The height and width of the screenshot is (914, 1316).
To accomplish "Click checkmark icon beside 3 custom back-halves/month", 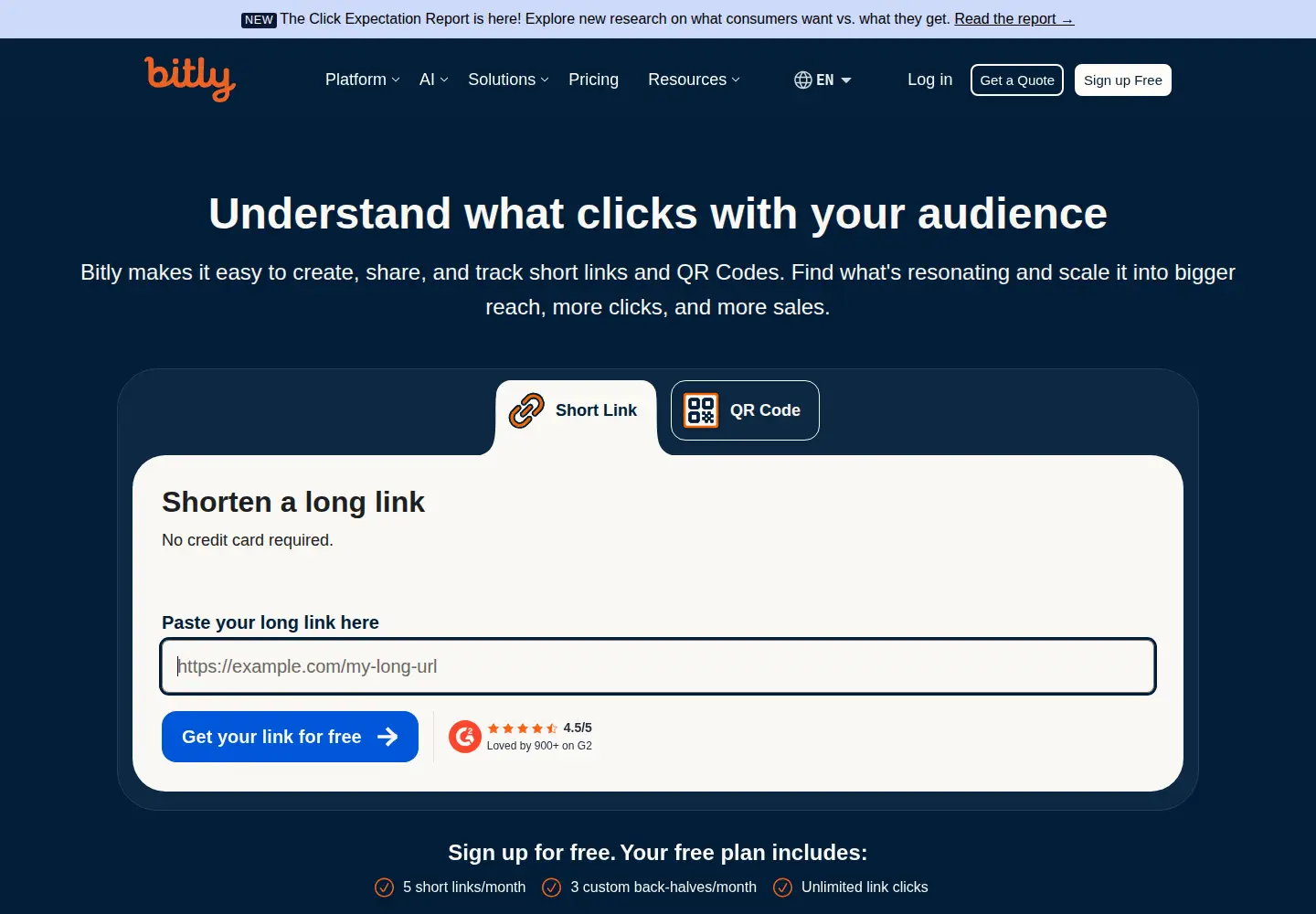I will [552, 887].
